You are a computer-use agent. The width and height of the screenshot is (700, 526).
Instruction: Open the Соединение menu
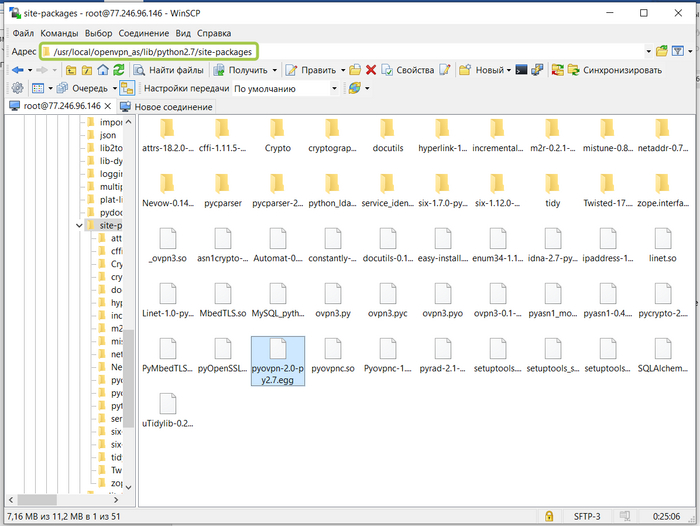(142, 33)
